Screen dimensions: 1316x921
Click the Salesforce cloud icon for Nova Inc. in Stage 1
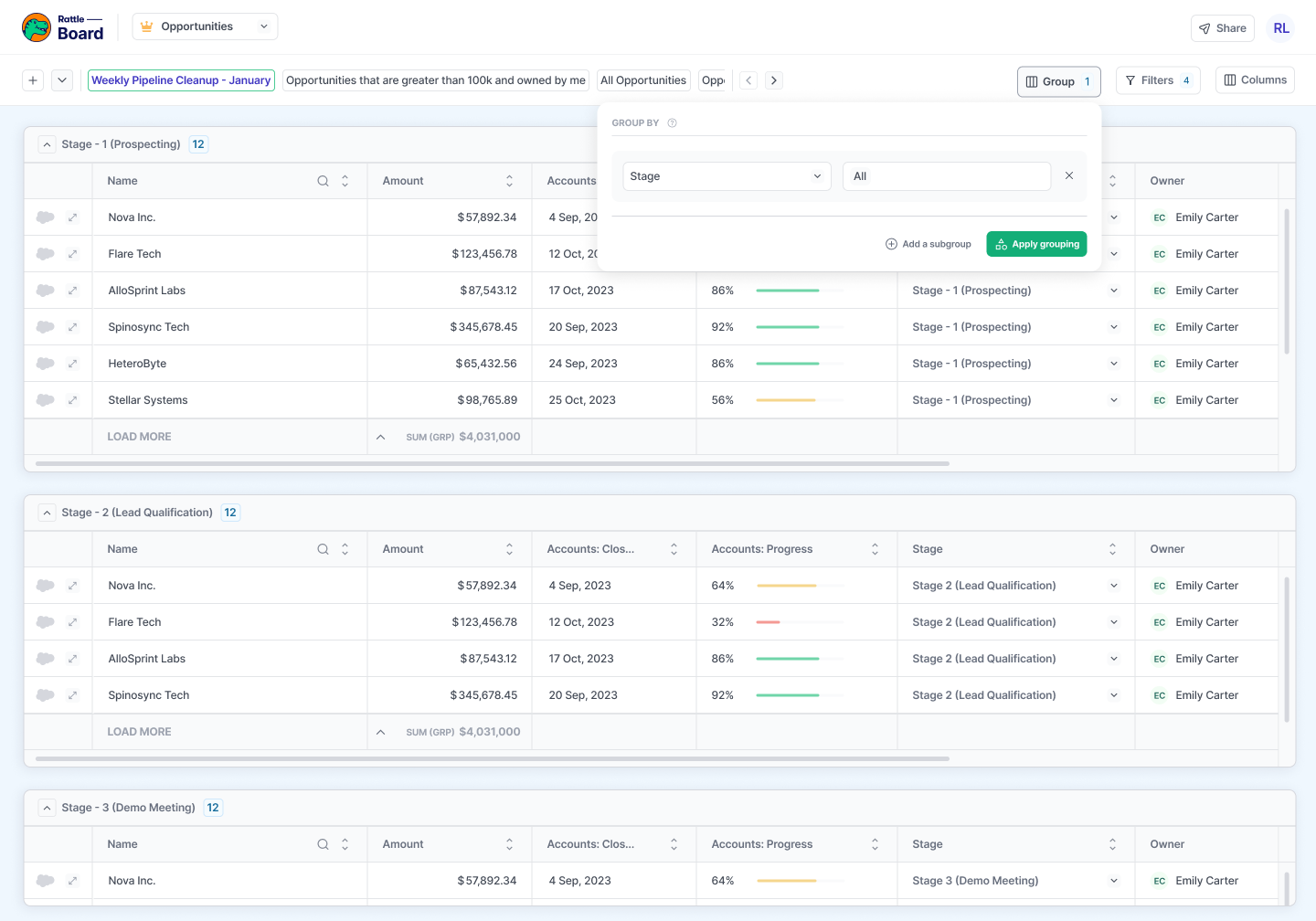pyautogui.click(x=45, y=217)
